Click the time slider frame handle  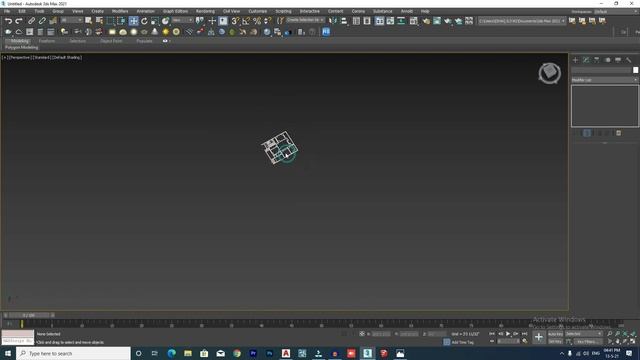[x=29, y=315]
